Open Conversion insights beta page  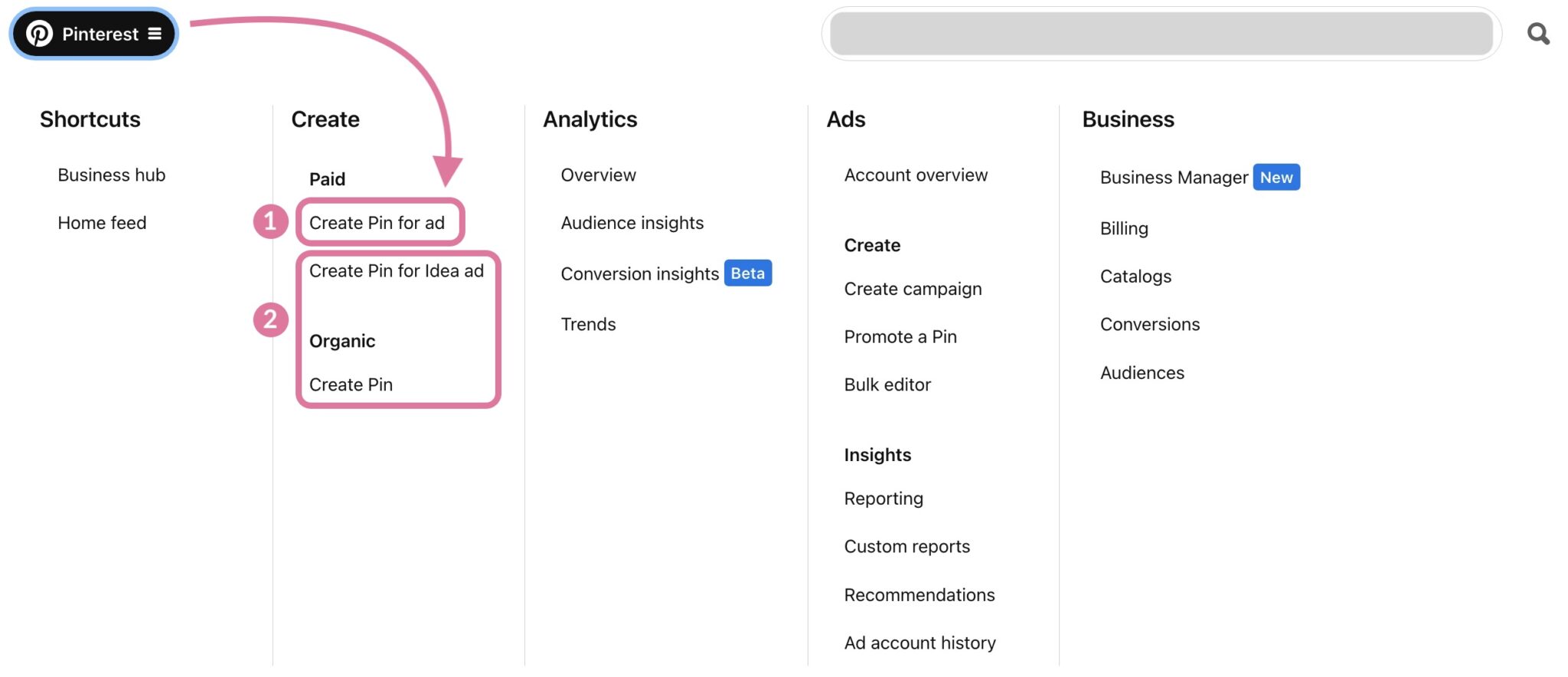[639, 274]
